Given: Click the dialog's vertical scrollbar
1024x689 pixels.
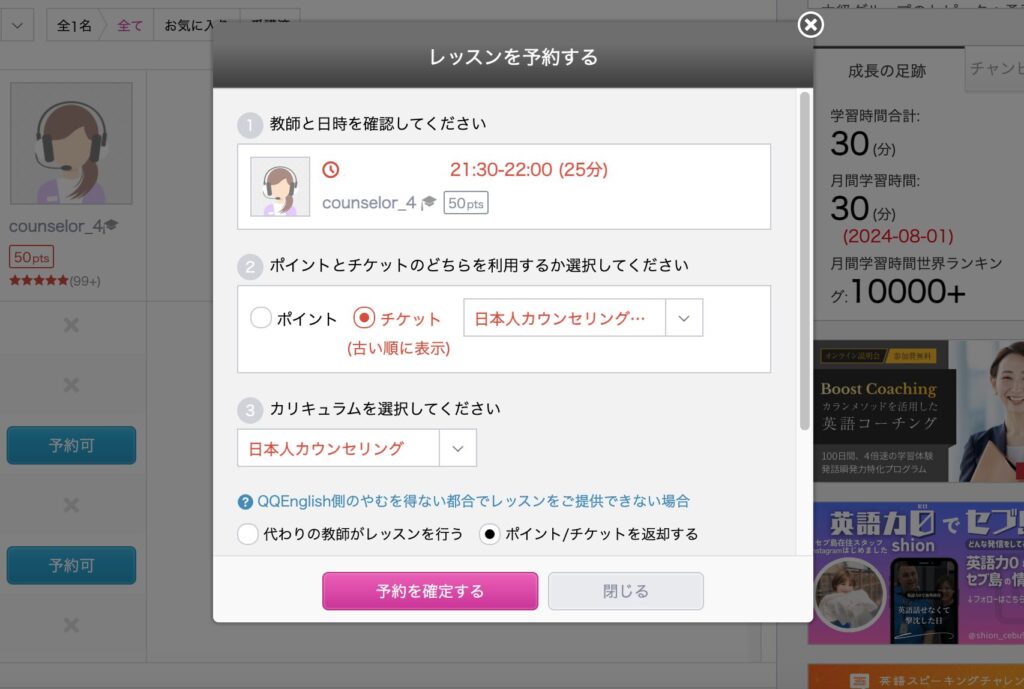Looking at the screenshot, I should 804,260.
